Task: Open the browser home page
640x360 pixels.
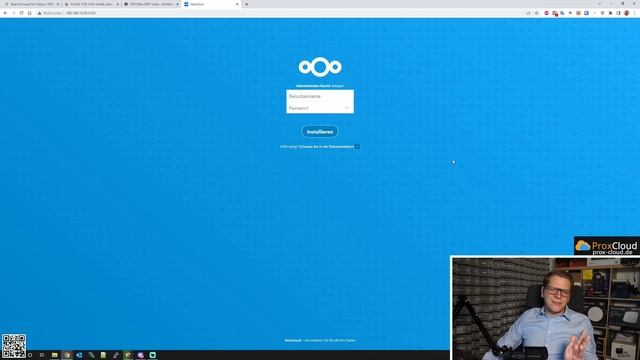Action: coord(29,13)
